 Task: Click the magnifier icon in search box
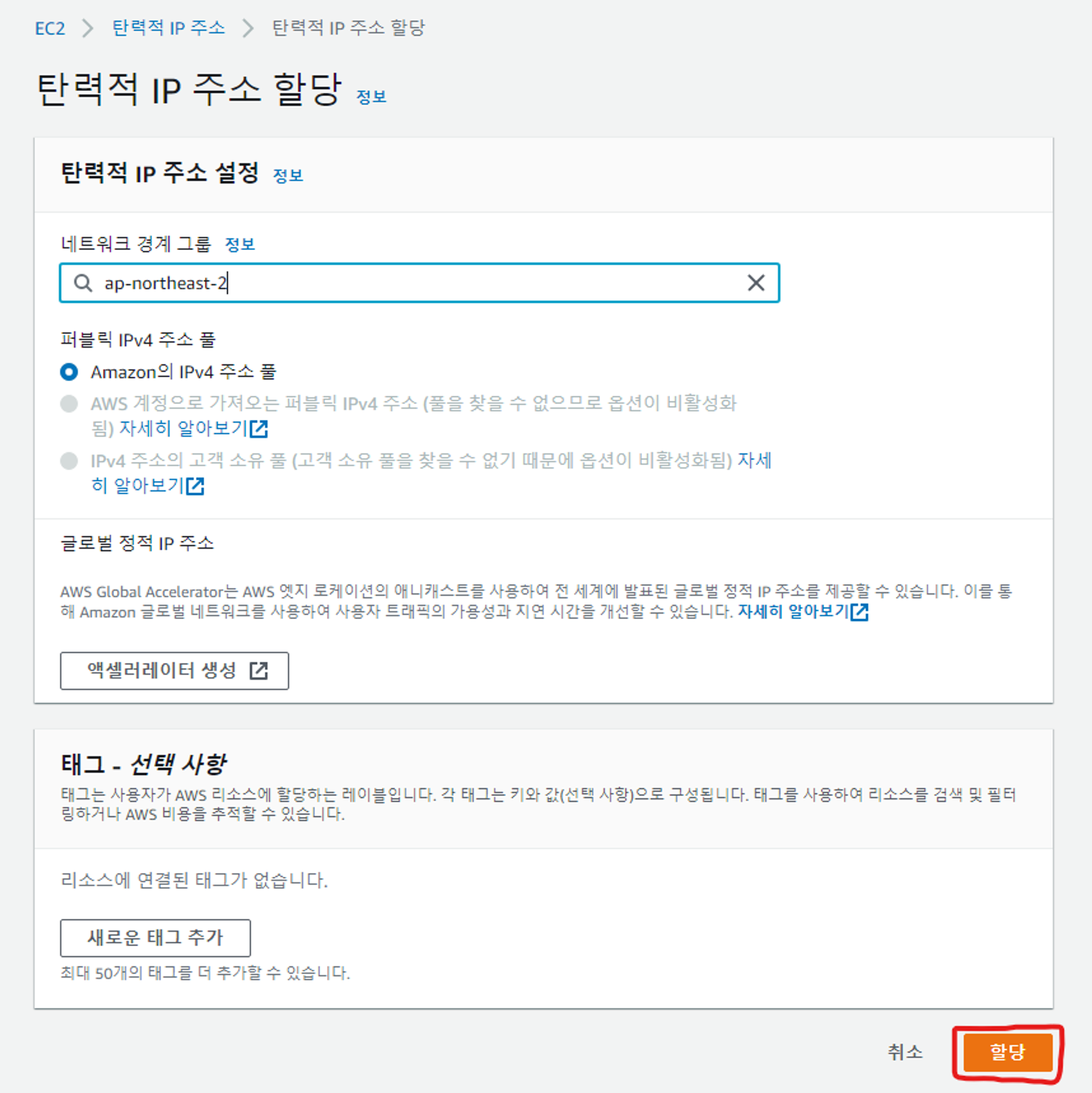point(83,282)
